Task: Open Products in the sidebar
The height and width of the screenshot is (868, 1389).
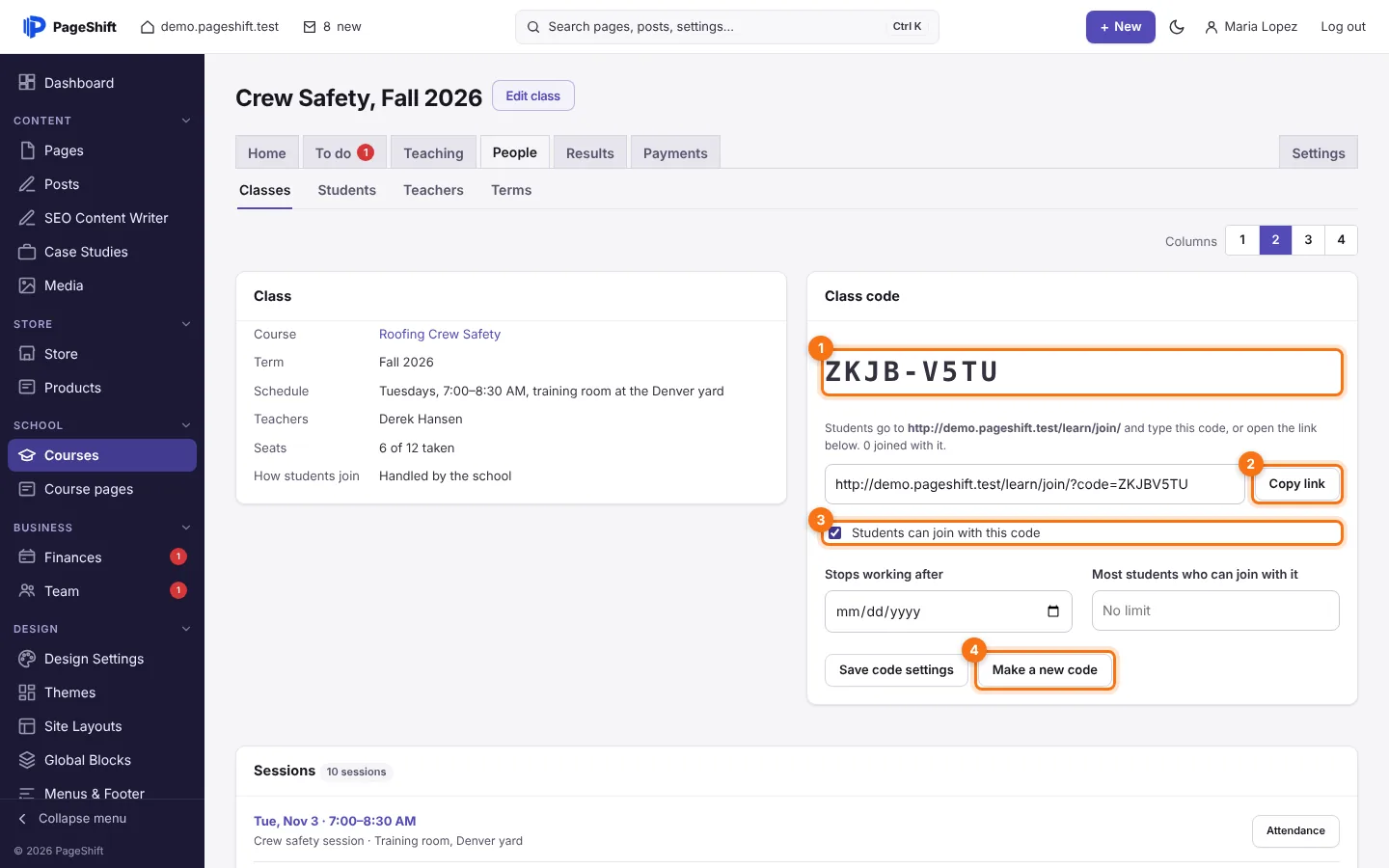Action: (102, 388)
